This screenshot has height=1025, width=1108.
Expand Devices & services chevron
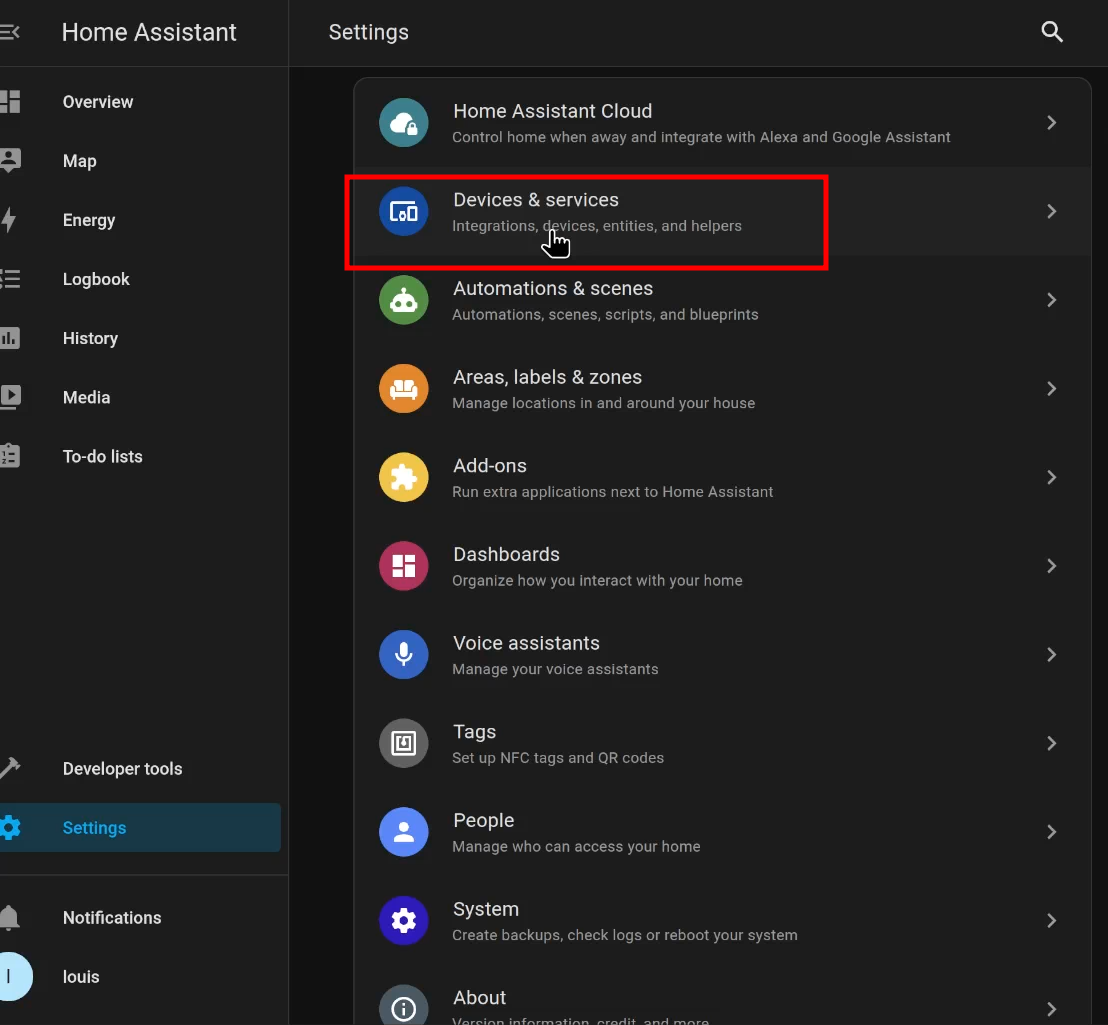(x=1051, y=211)
